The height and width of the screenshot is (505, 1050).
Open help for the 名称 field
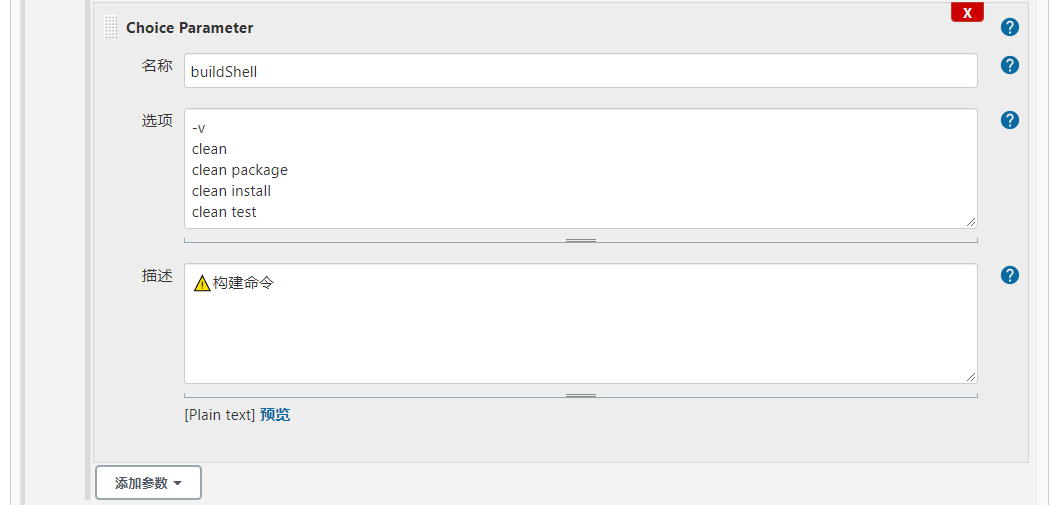pyautogui.click(x=1010, y=65)
